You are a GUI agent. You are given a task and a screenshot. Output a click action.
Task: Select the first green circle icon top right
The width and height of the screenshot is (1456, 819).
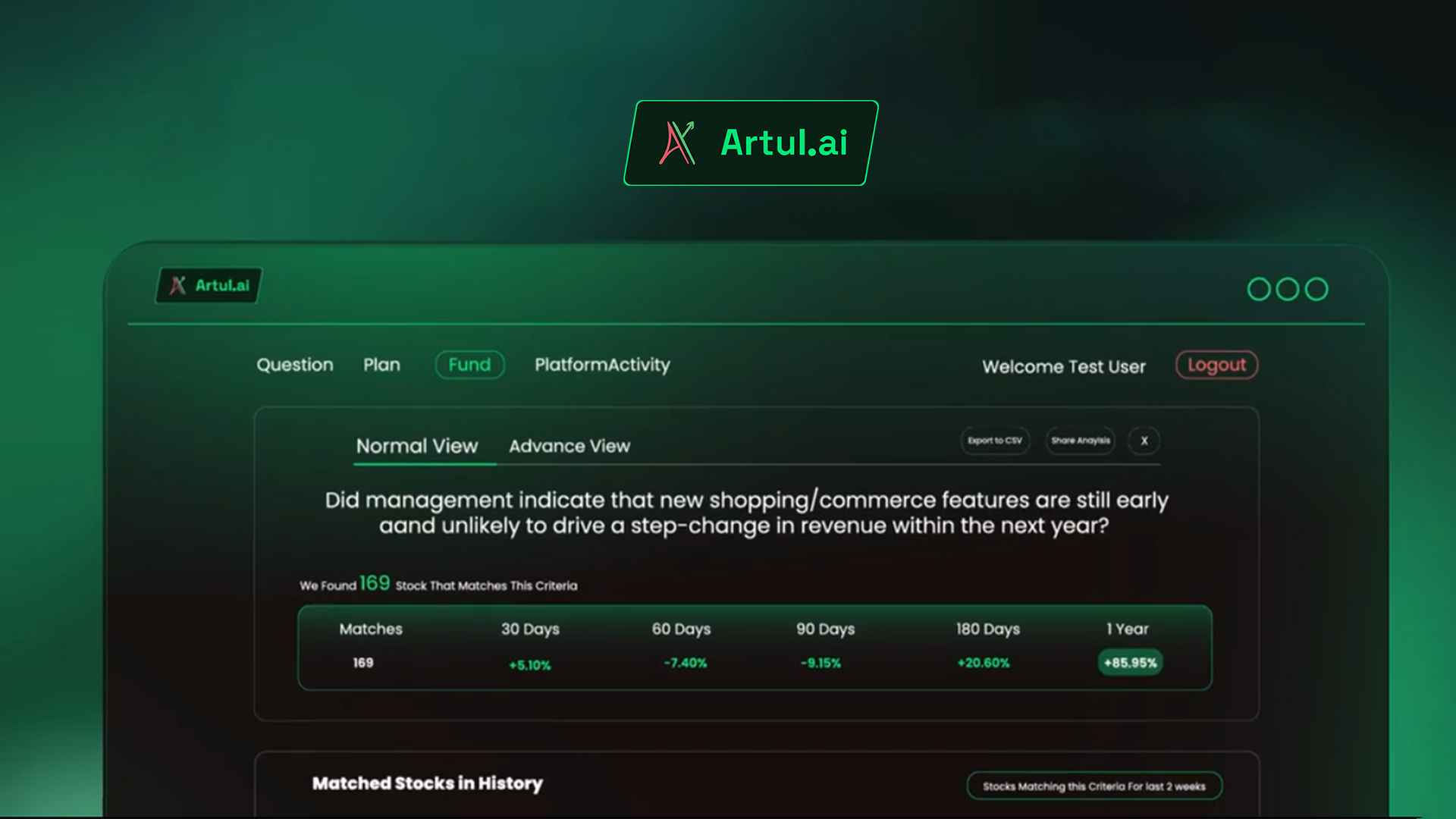tap(1260, 289)
